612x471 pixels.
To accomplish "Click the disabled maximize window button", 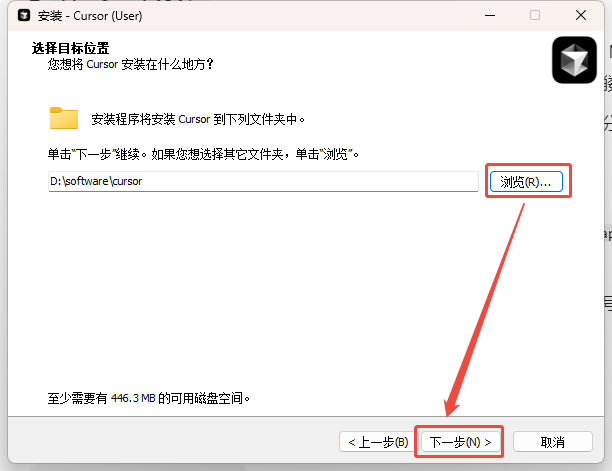I will pos(535,16).
